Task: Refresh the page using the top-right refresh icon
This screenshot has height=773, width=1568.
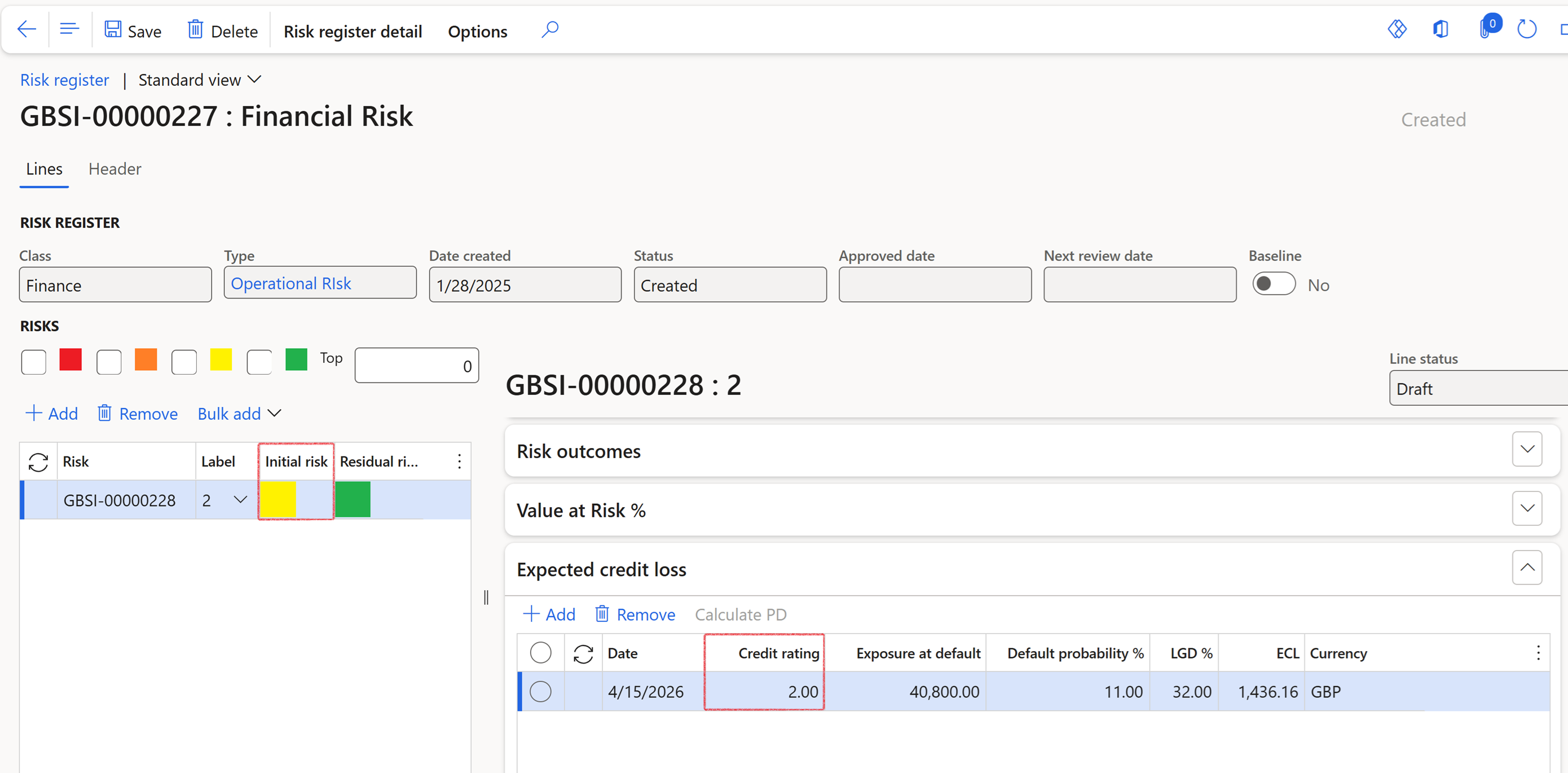Action: [x=1527, y=29]
